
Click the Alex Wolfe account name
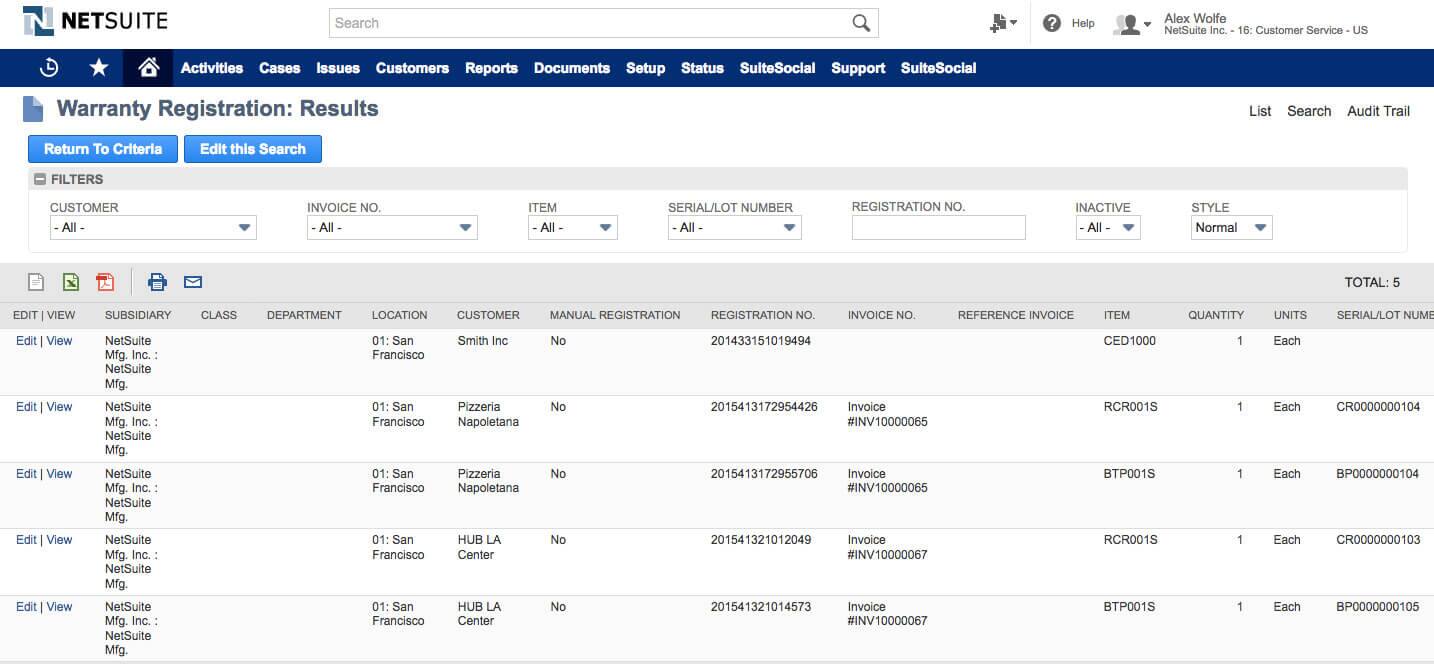pyautogui.click(x=1195, y=18)
